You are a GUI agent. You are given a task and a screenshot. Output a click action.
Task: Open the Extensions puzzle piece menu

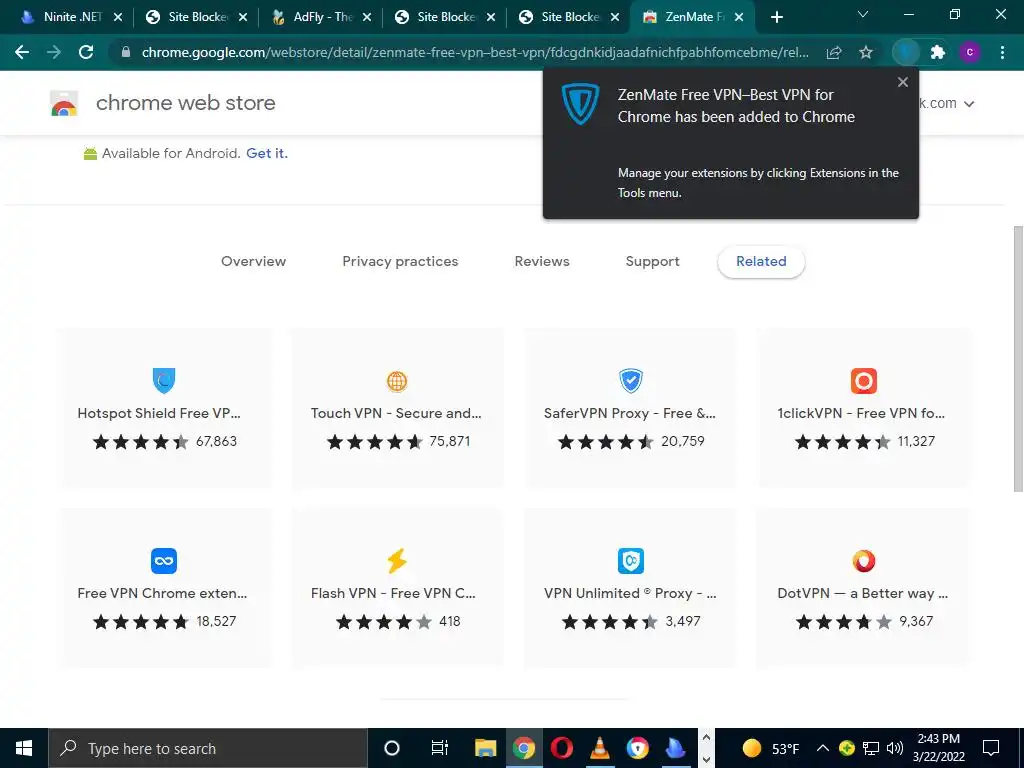point(938,52)
